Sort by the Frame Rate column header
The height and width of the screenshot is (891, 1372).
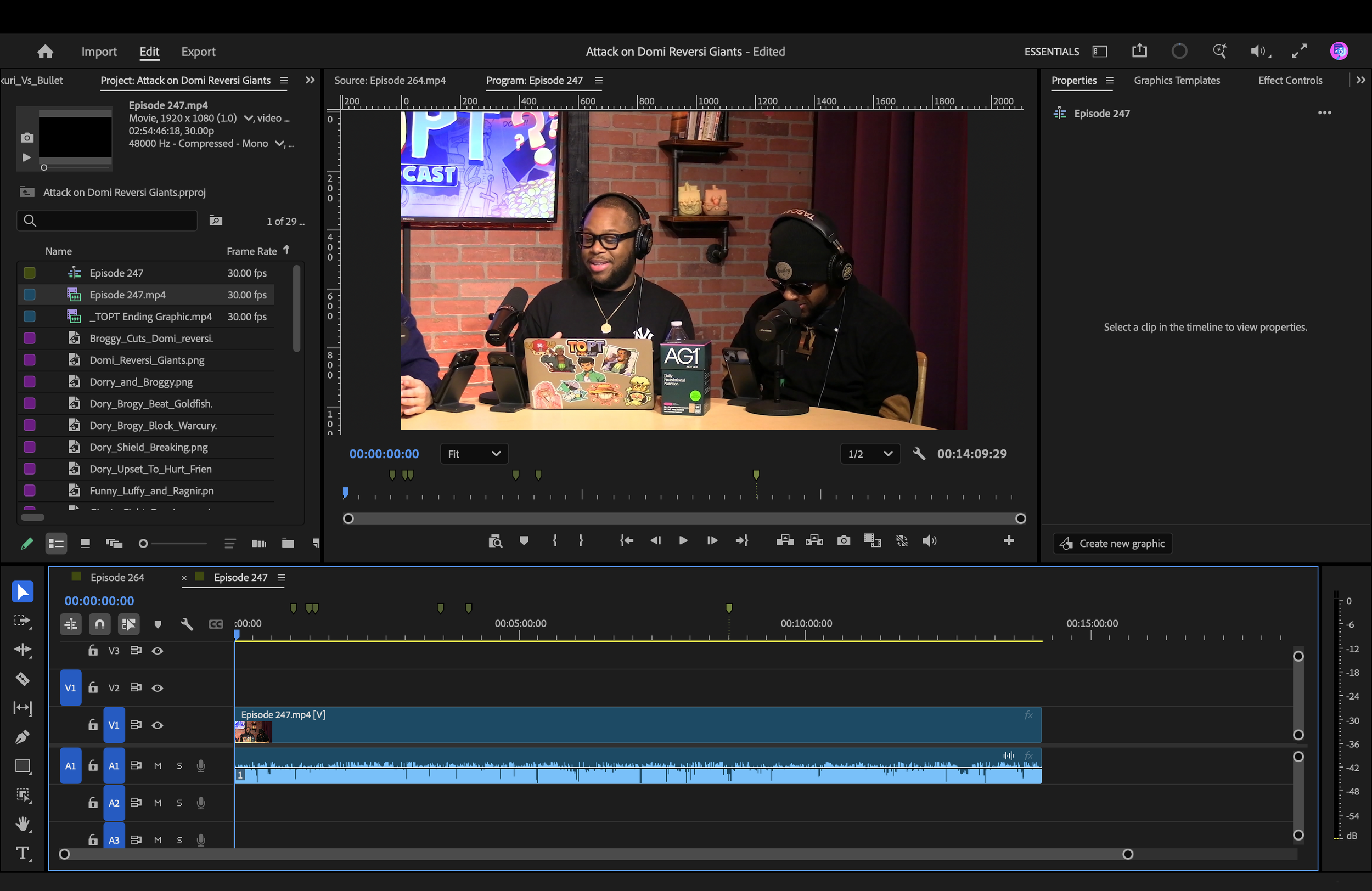pyautogui.click(x=251, y=251)
